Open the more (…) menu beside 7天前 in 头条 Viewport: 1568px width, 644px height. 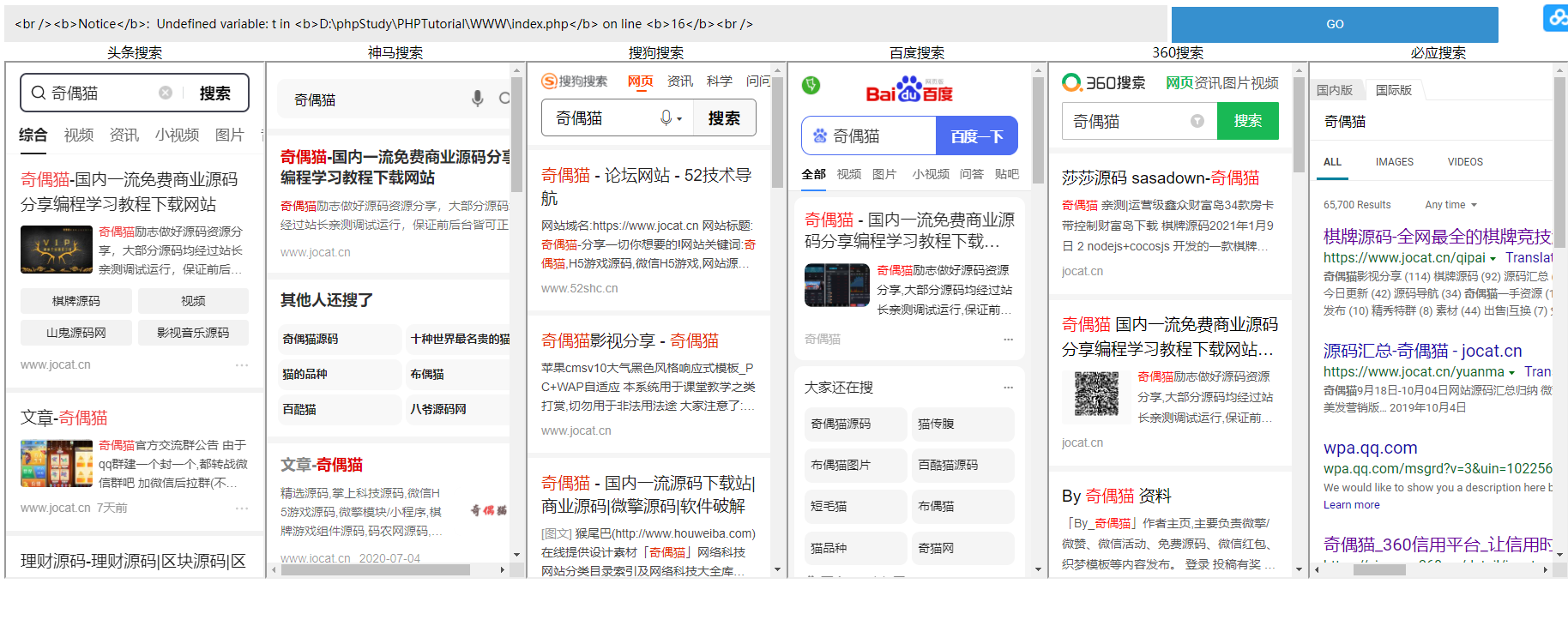tap(242, 509)
